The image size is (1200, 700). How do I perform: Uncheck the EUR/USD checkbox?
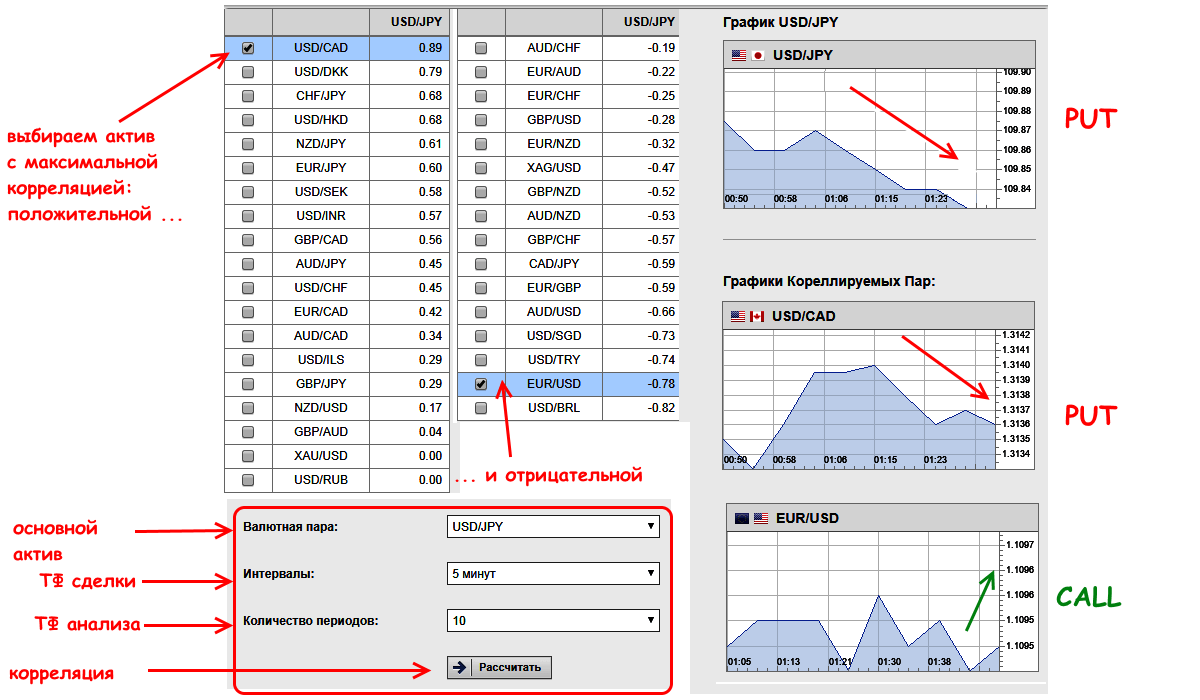(x=481, y=384)
